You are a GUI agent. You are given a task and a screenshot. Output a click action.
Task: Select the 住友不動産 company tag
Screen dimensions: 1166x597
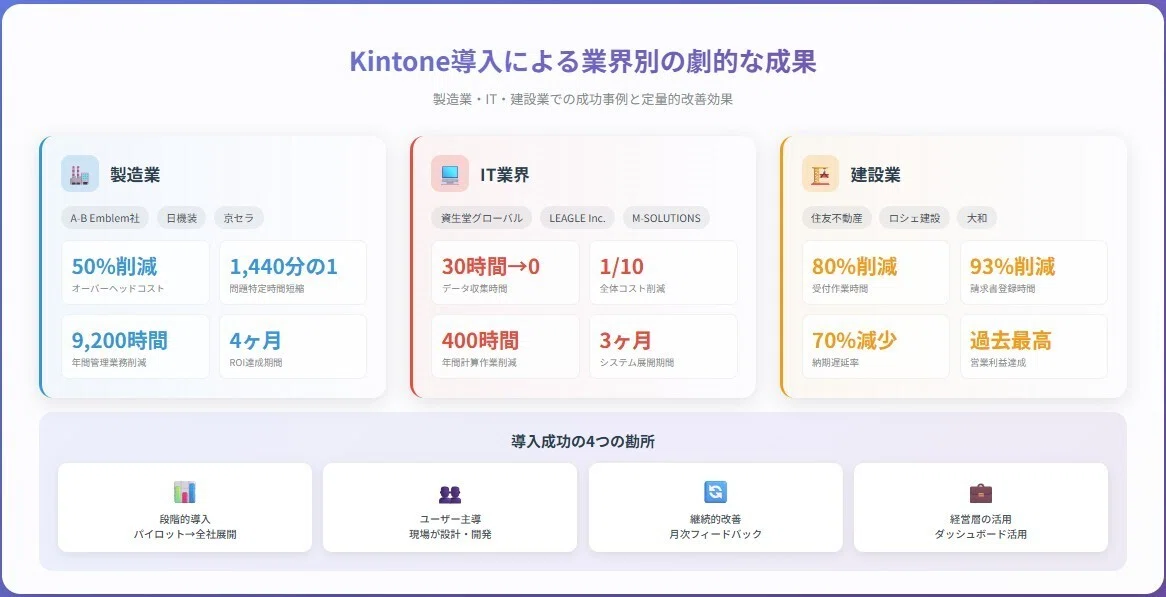point(837,218)
